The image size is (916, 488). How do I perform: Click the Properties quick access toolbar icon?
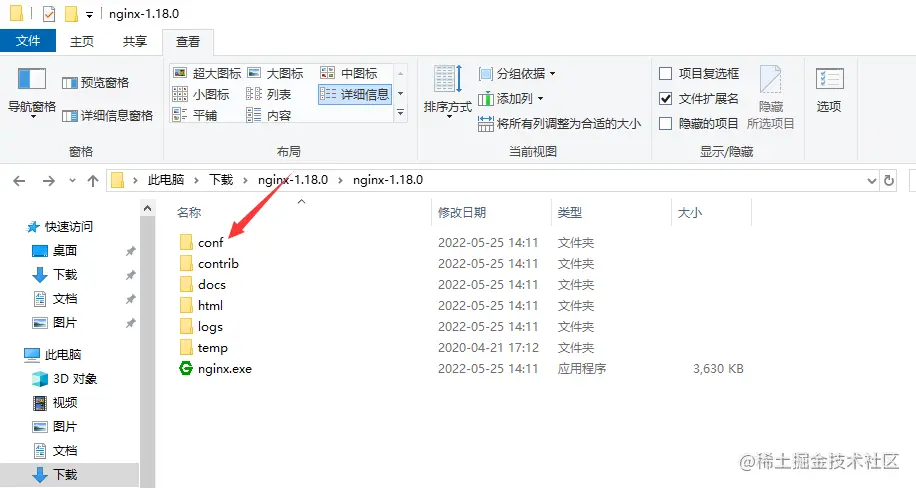(x=49, y=13)
